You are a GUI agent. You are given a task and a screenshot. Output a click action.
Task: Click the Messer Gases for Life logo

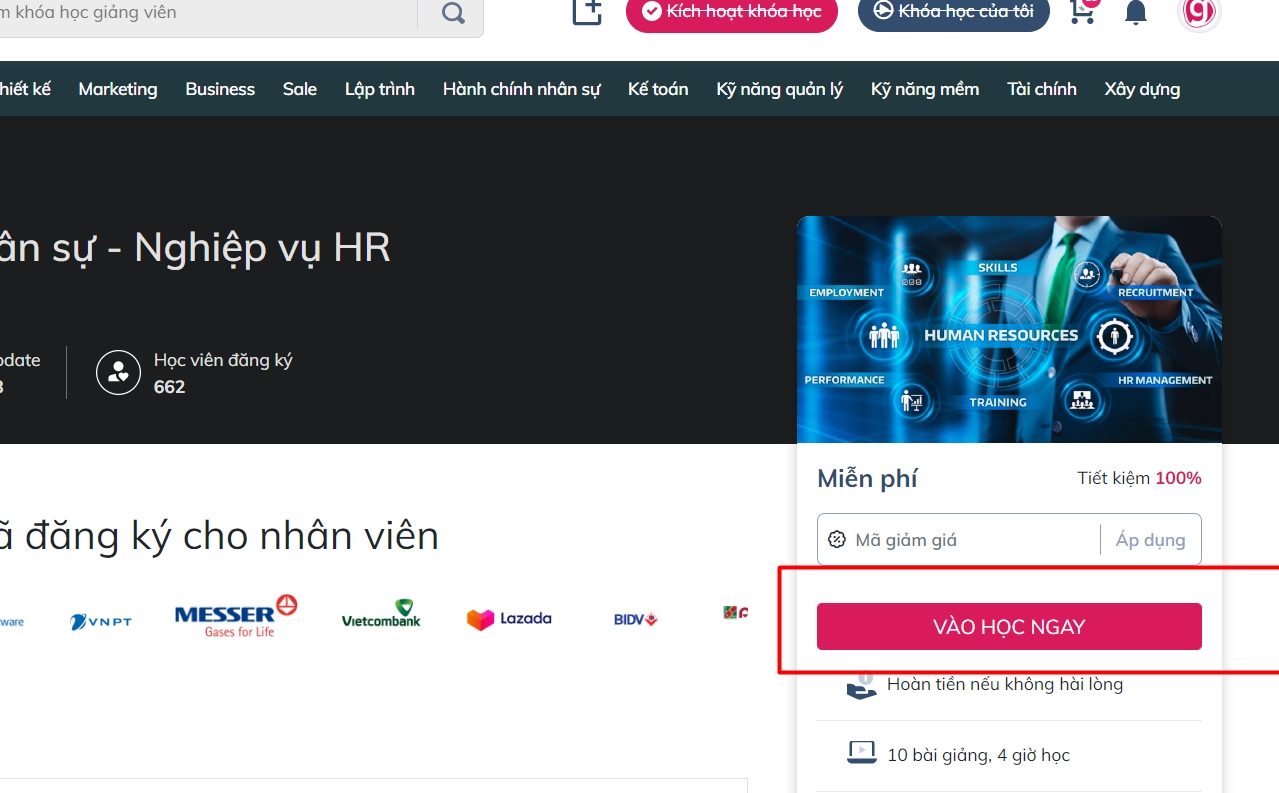point(236,616)
